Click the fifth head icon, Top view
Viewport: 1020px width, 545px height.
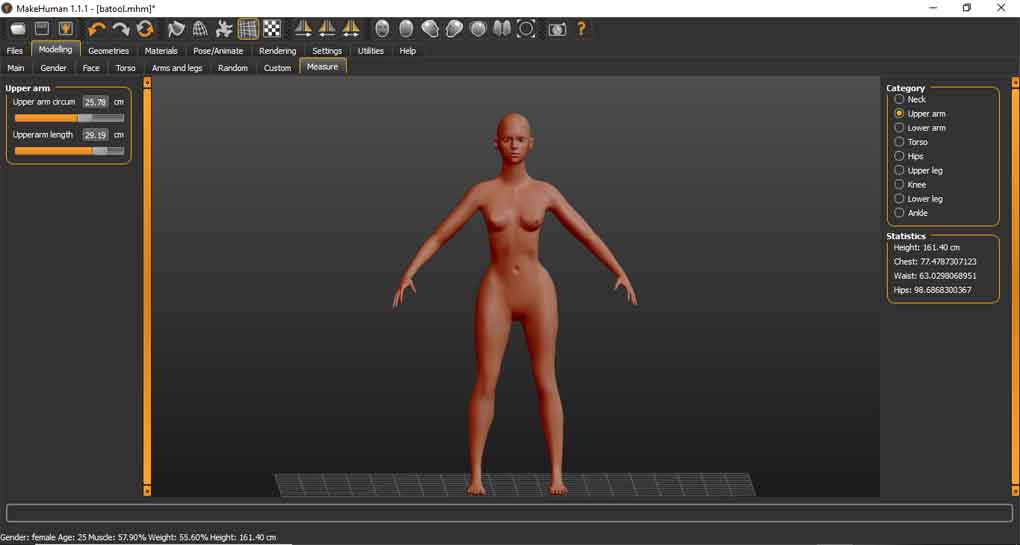click(x=478, y=29)
